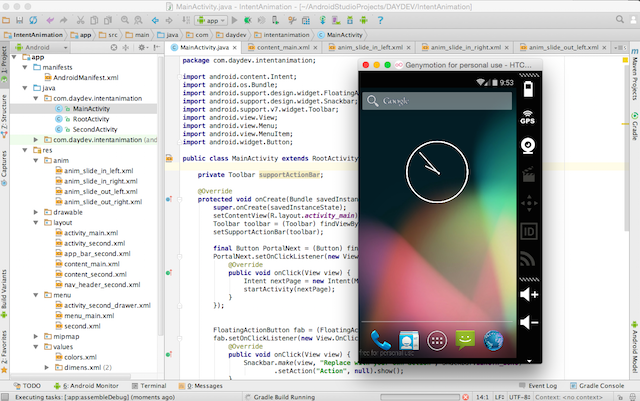Expand the dimens.xml node
Image resolution: width=640 pixels, height=401 pixels.
point(47,367)
